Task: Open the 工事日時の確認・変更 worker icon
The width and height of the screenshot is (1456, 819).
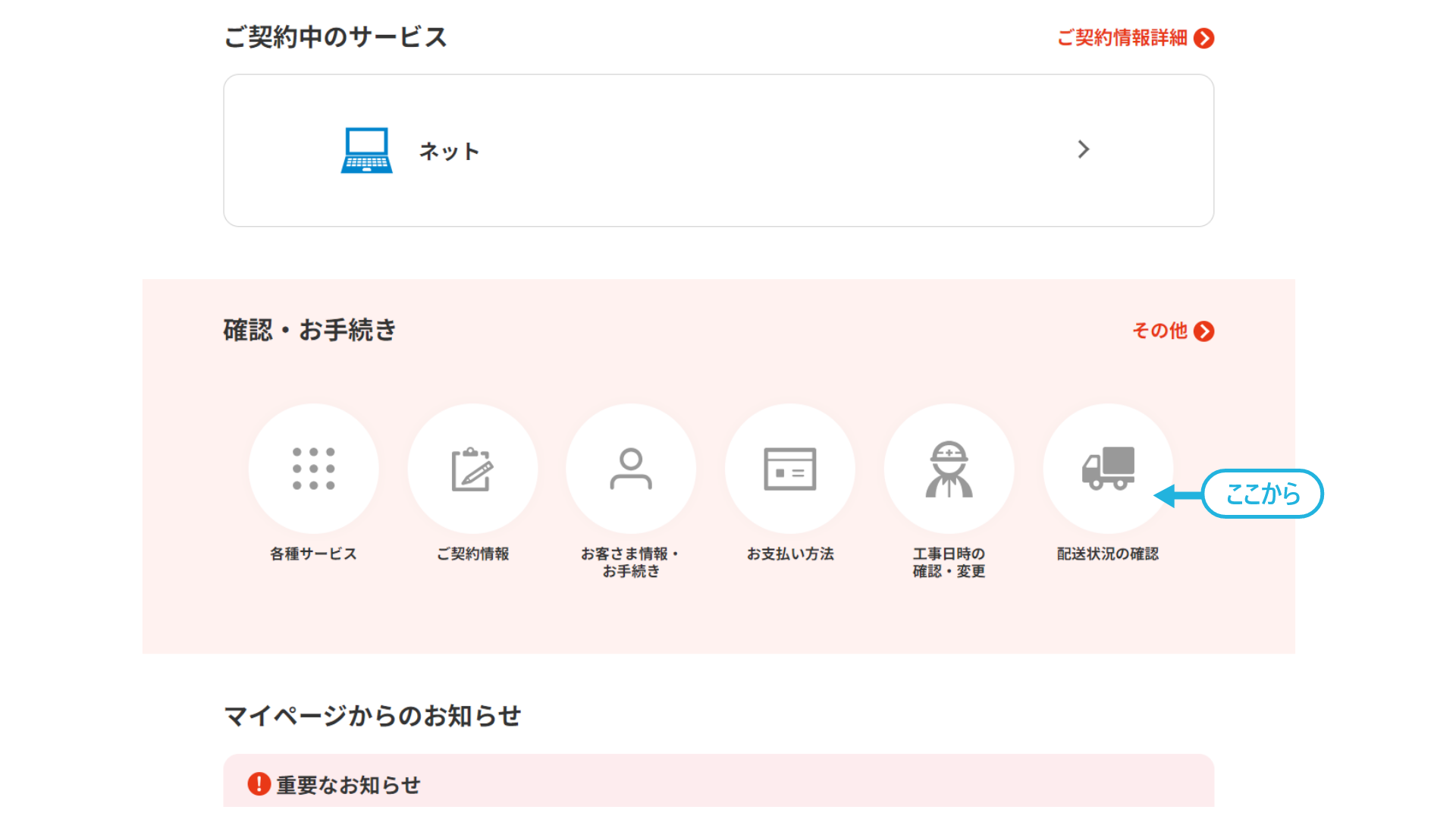Action: tap(949, 469)
